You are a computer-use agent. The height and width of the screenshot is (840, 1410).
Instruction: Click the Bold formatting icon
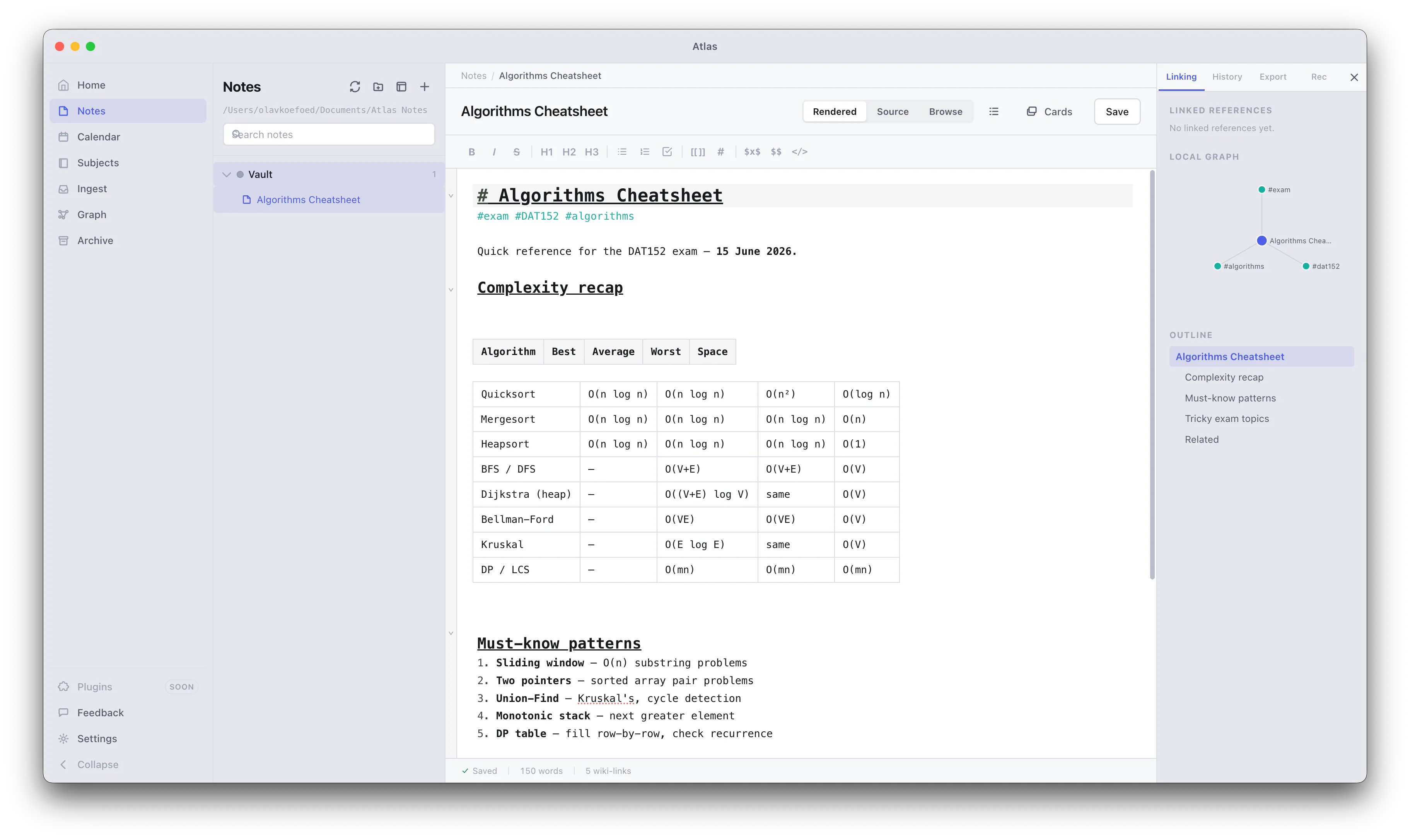[471, 152]
